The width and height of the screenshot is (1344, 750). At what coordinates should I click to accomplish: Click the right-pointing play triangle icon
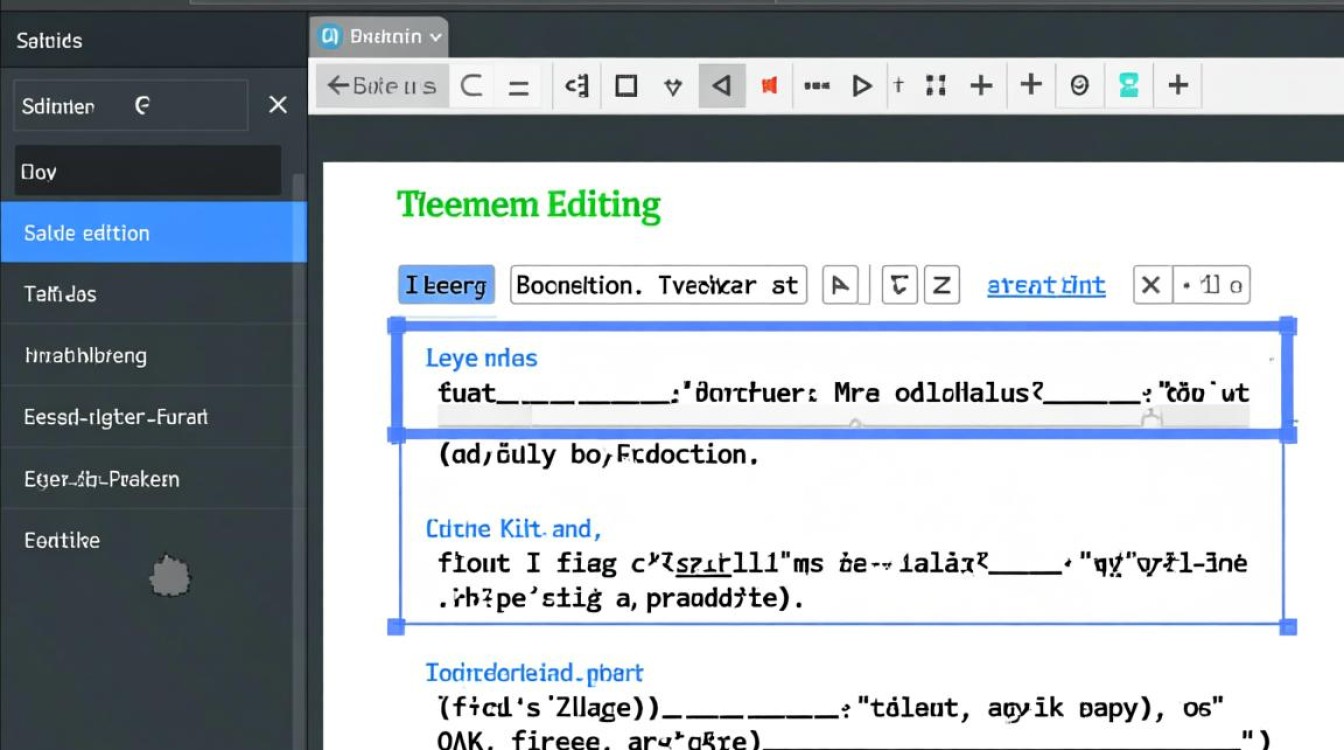(x=861, y=86)
